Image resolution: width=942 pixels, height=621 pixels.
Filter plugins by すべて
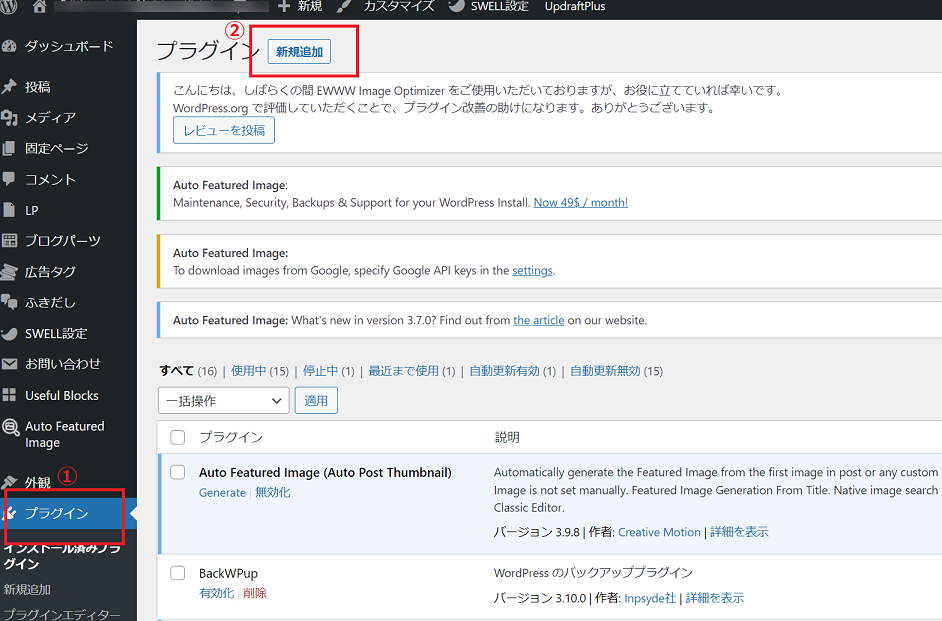coord(177,371)
